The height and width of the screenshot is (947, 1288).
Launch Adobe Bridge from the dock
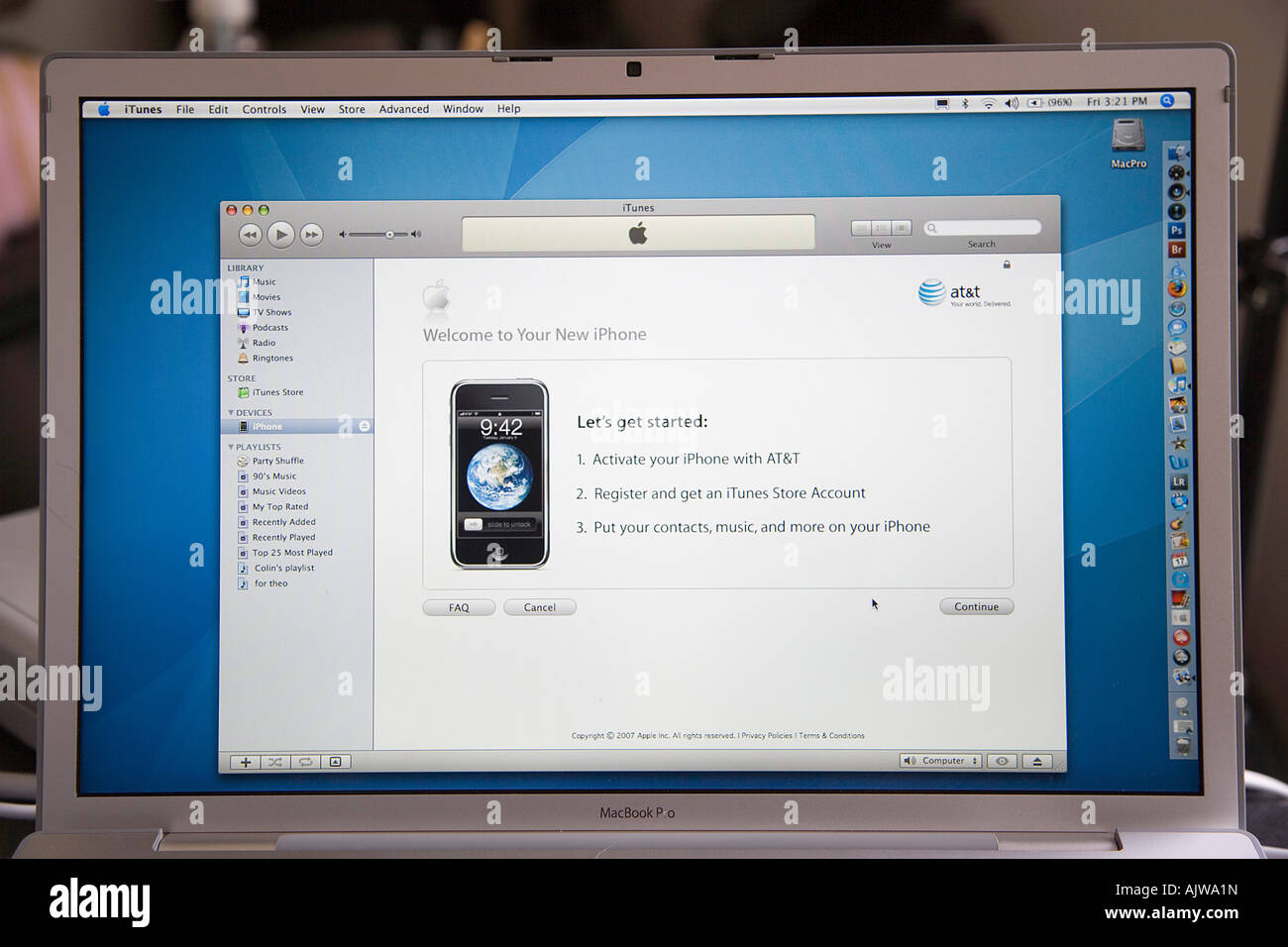1177,250
